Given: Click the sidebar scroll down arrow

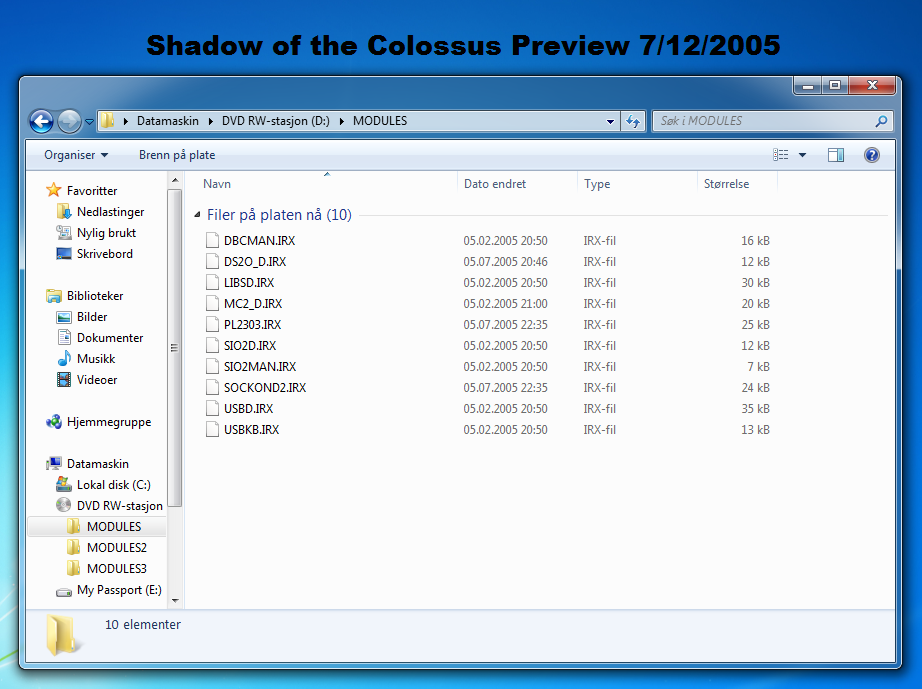Looking at the screenshot, I should [175, 600].
